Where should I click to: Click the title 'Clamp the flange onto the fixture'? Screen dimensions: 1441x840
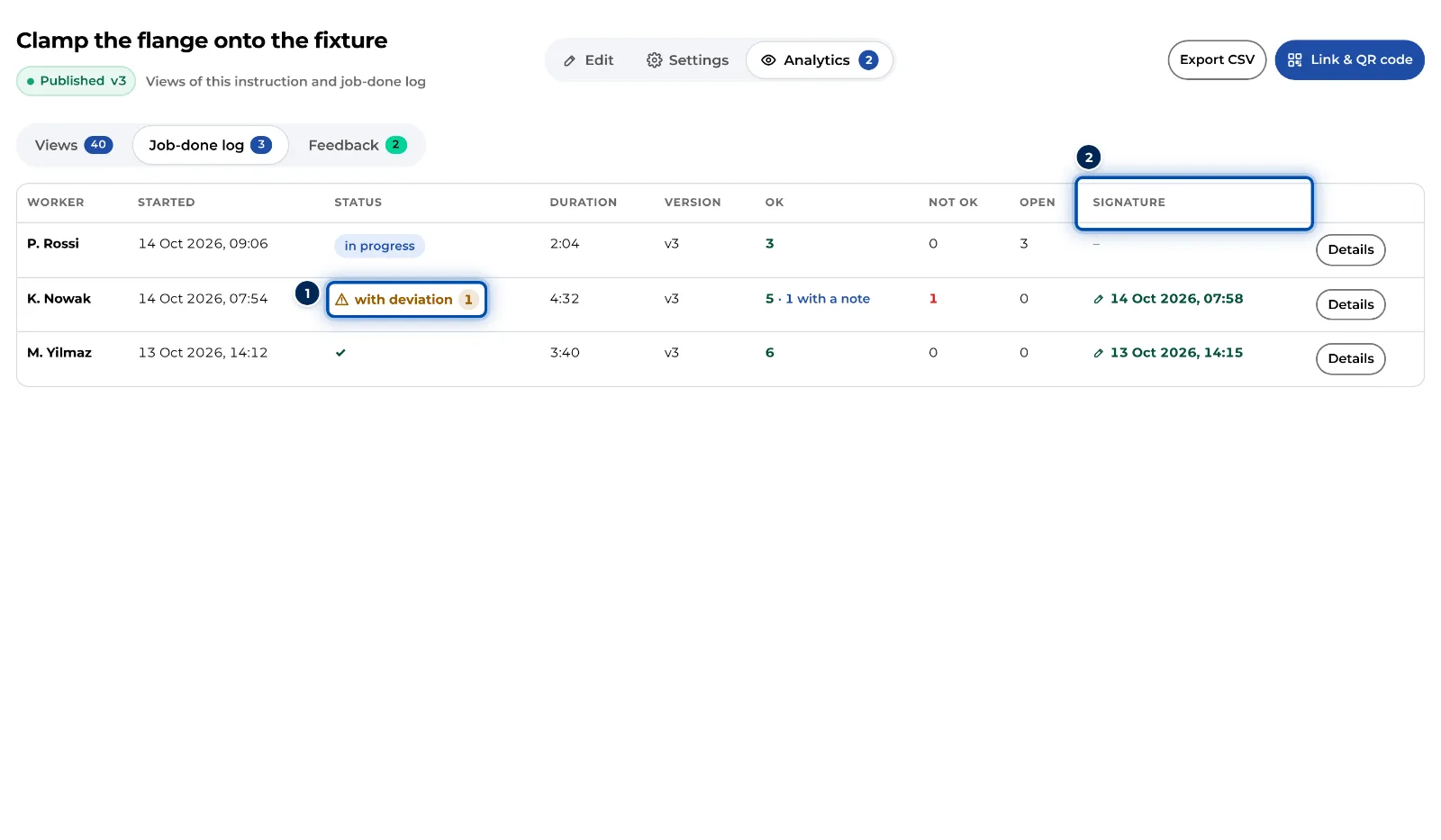click(202, 41)
